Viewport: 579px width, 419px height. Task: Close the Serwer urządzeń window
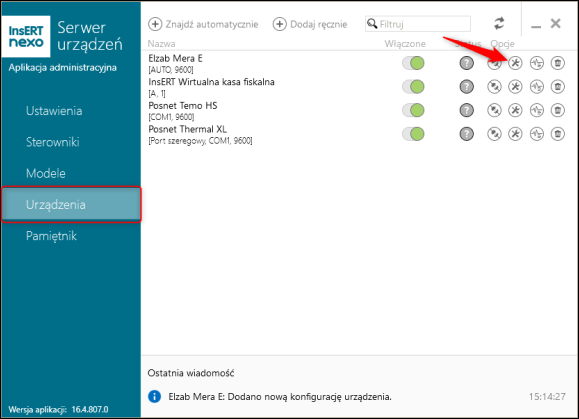click(555, 24)
